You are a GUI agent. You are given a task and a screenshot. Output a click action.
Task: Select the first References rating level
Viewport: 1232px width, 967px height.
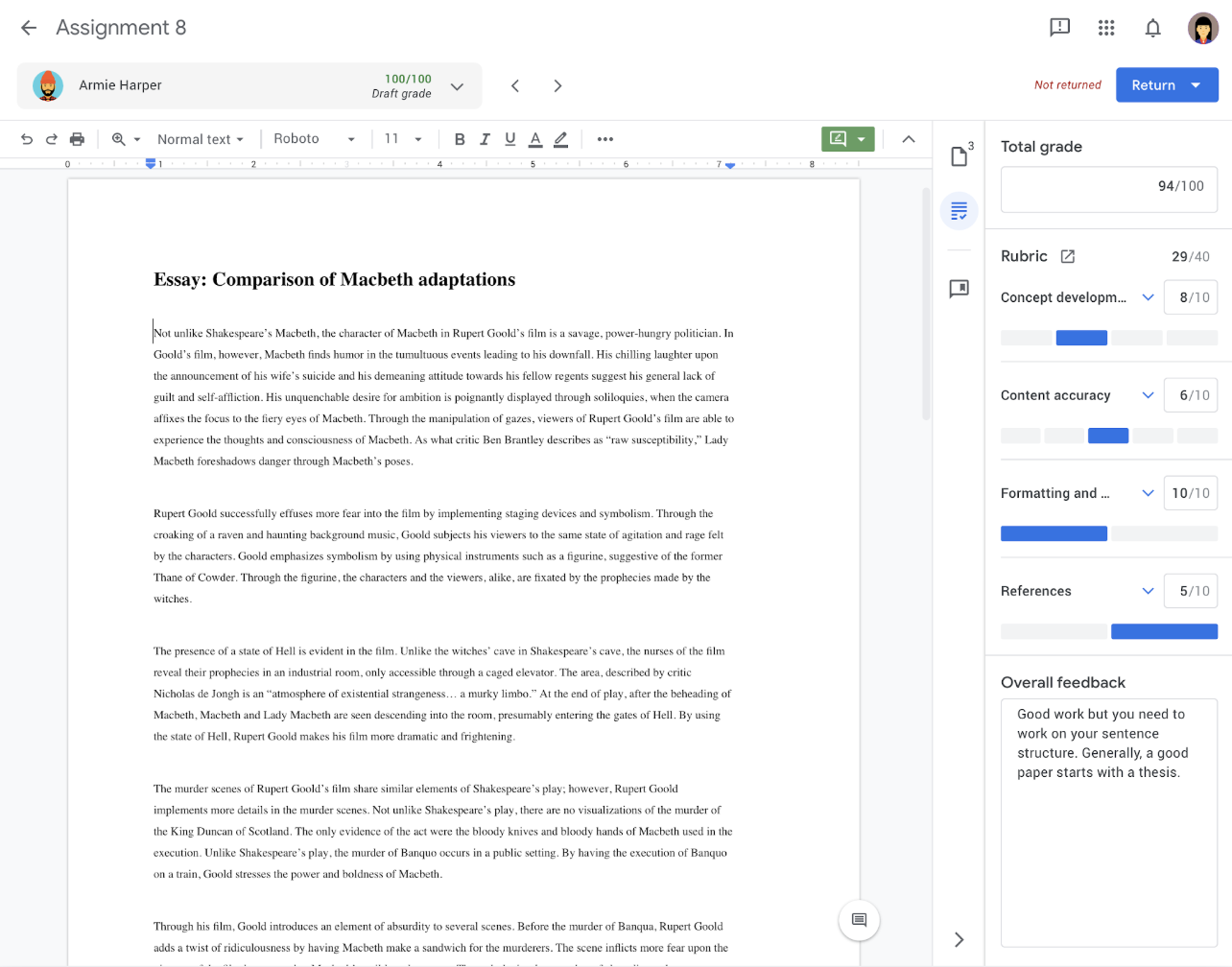pyautogui.click(x=1054, y=631)
